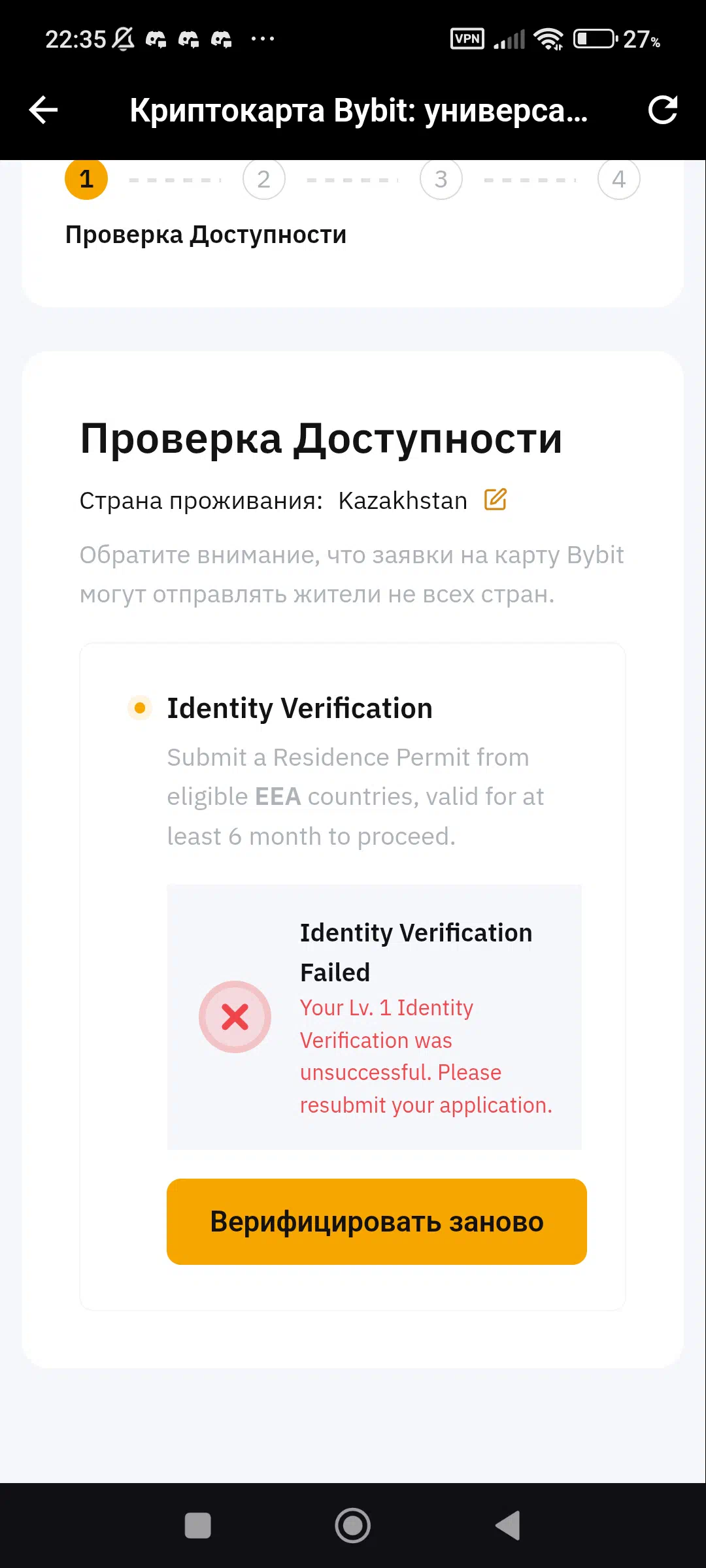Tap the VPN status icon
Image resolution: width=706 pixels, height=1568 pixels.
tap(467, 39)
